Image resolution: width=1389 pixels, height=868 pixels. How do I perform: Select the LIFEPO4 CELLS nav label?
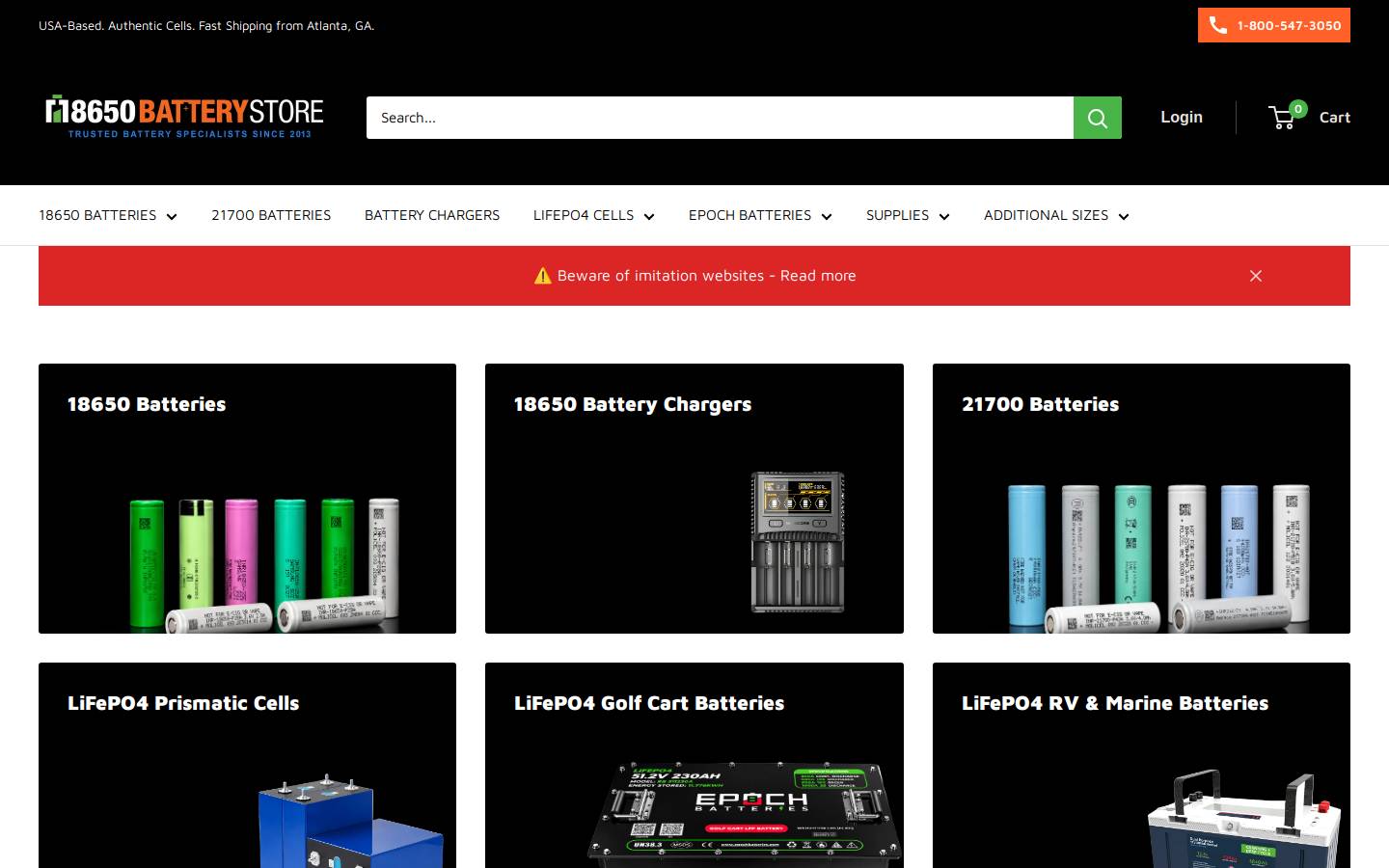tap(584, 215)
